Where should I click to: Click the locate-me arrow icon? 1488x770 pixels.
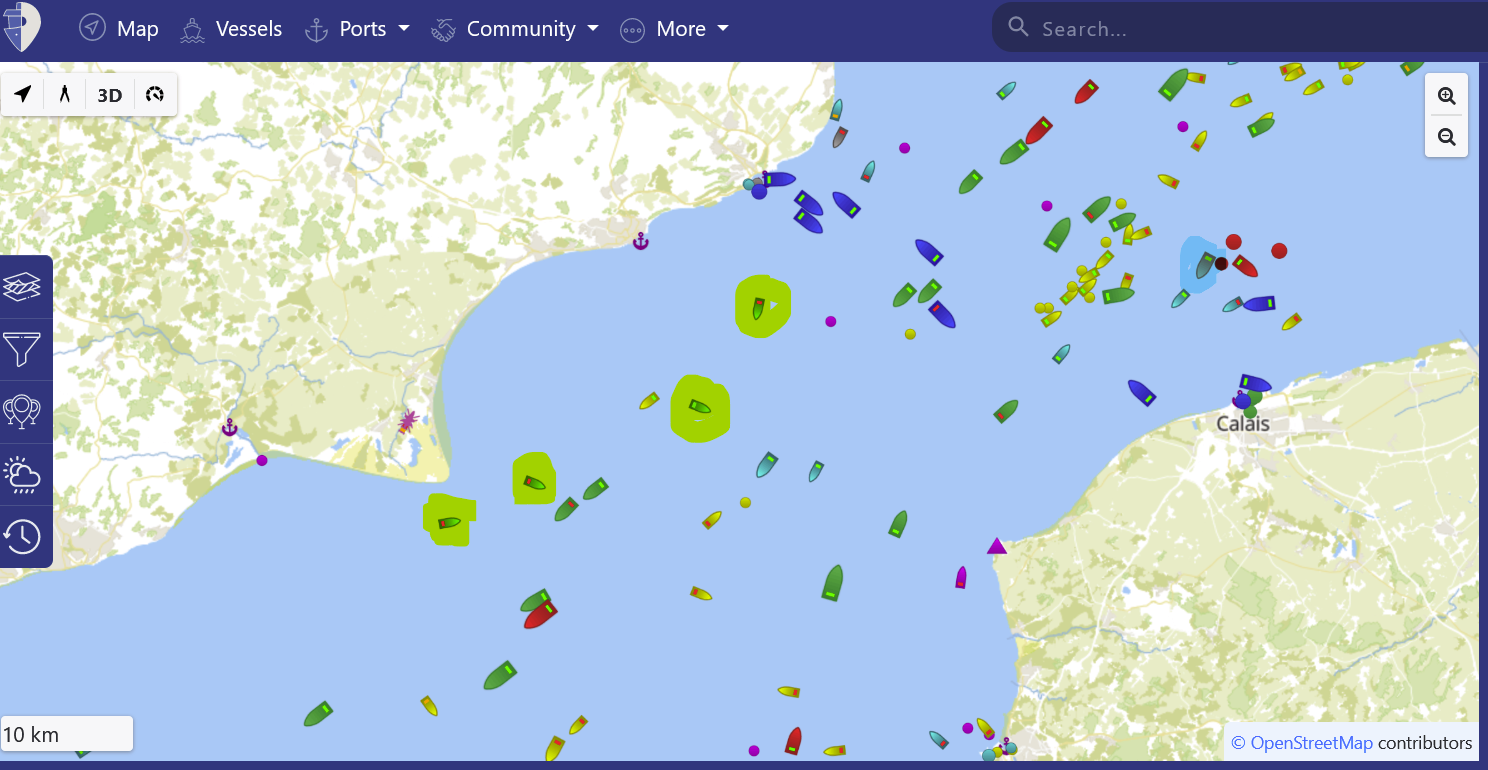(x=23, y=95)
